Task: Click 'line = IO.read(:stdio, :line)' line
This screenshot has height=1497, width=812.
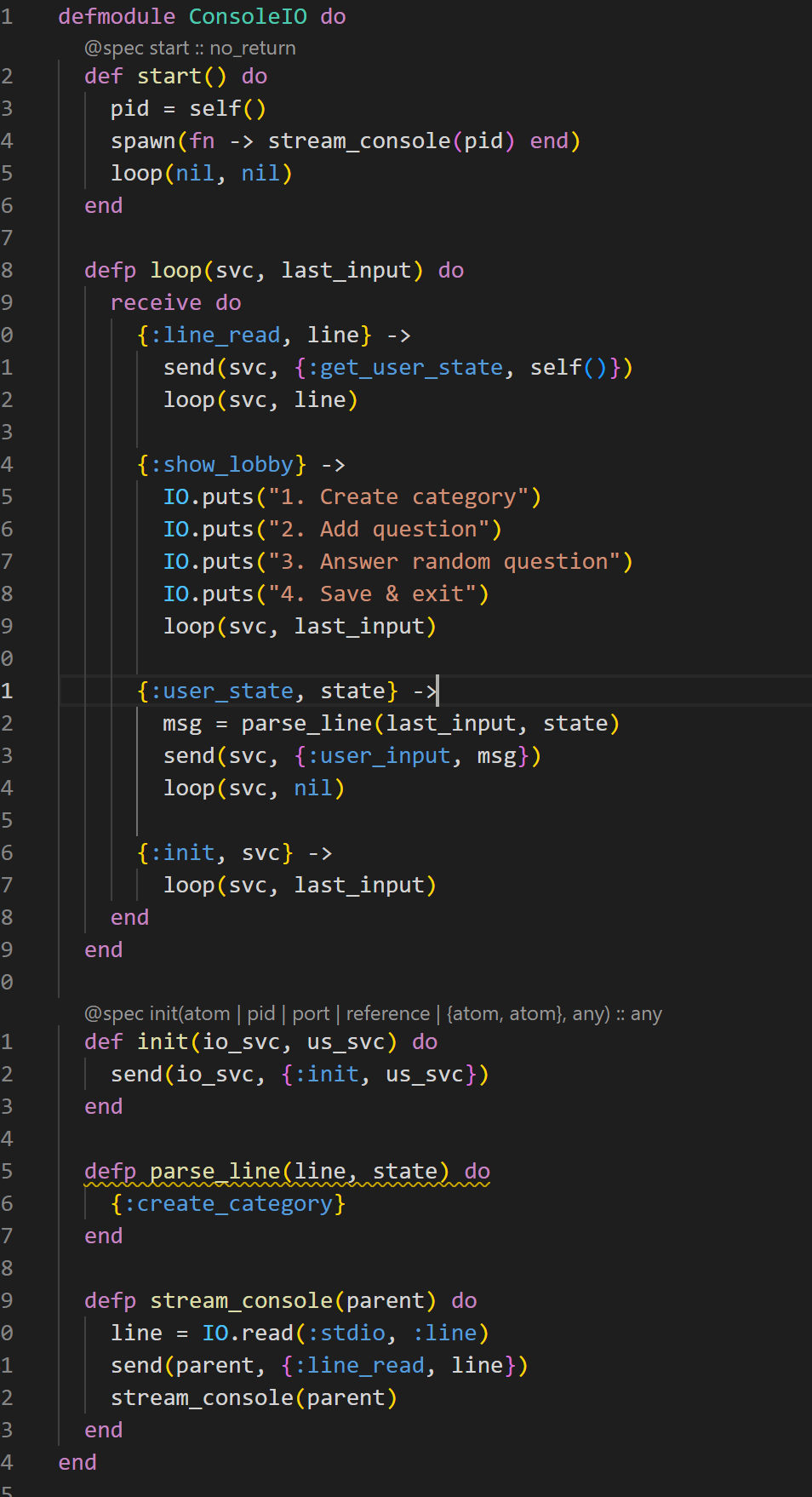Action: (x=300, y=1334)
